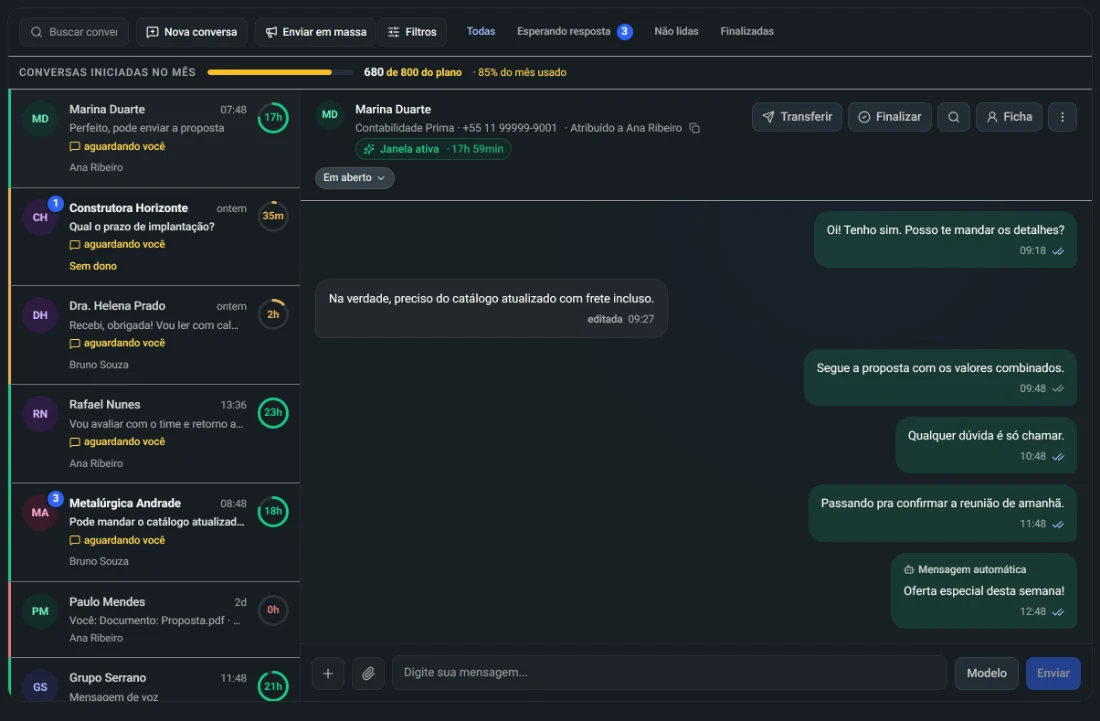
Task: Click the 17h timer ring for Marina Duarte
Action: (273, 117)
